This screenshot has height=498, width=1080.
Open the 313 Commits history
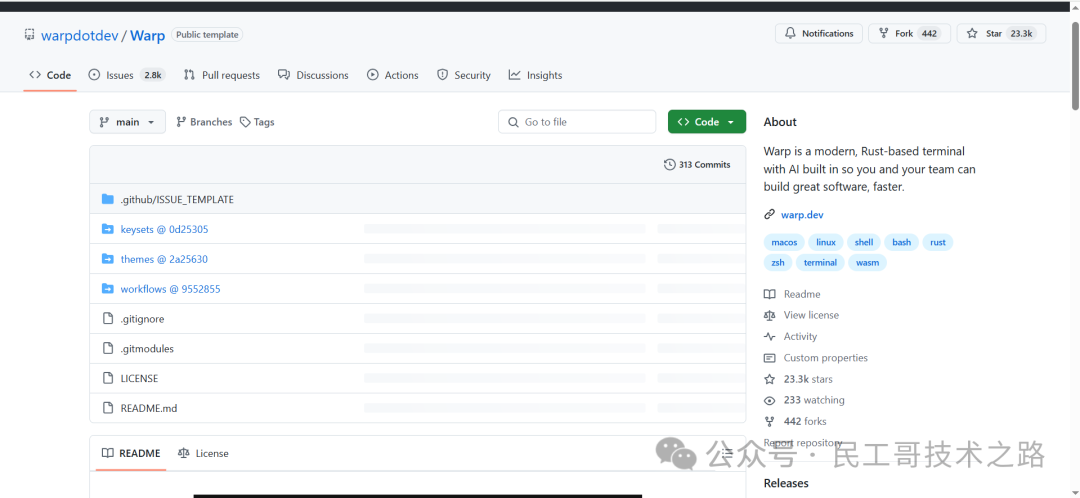(x=697, y=165)
